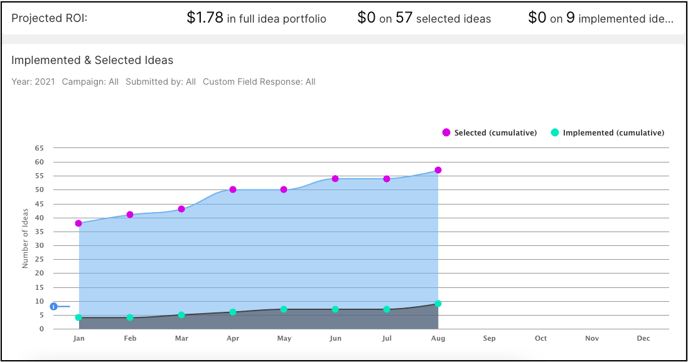Viewport: 688px width, 362px height.
Task: Click the Implemented & Selected Ideas title
Action: 92,60
